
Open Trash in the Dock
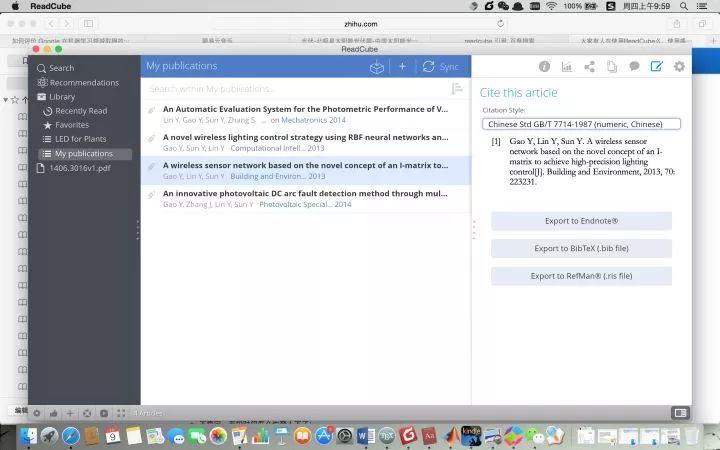click(x=692, y=435)
